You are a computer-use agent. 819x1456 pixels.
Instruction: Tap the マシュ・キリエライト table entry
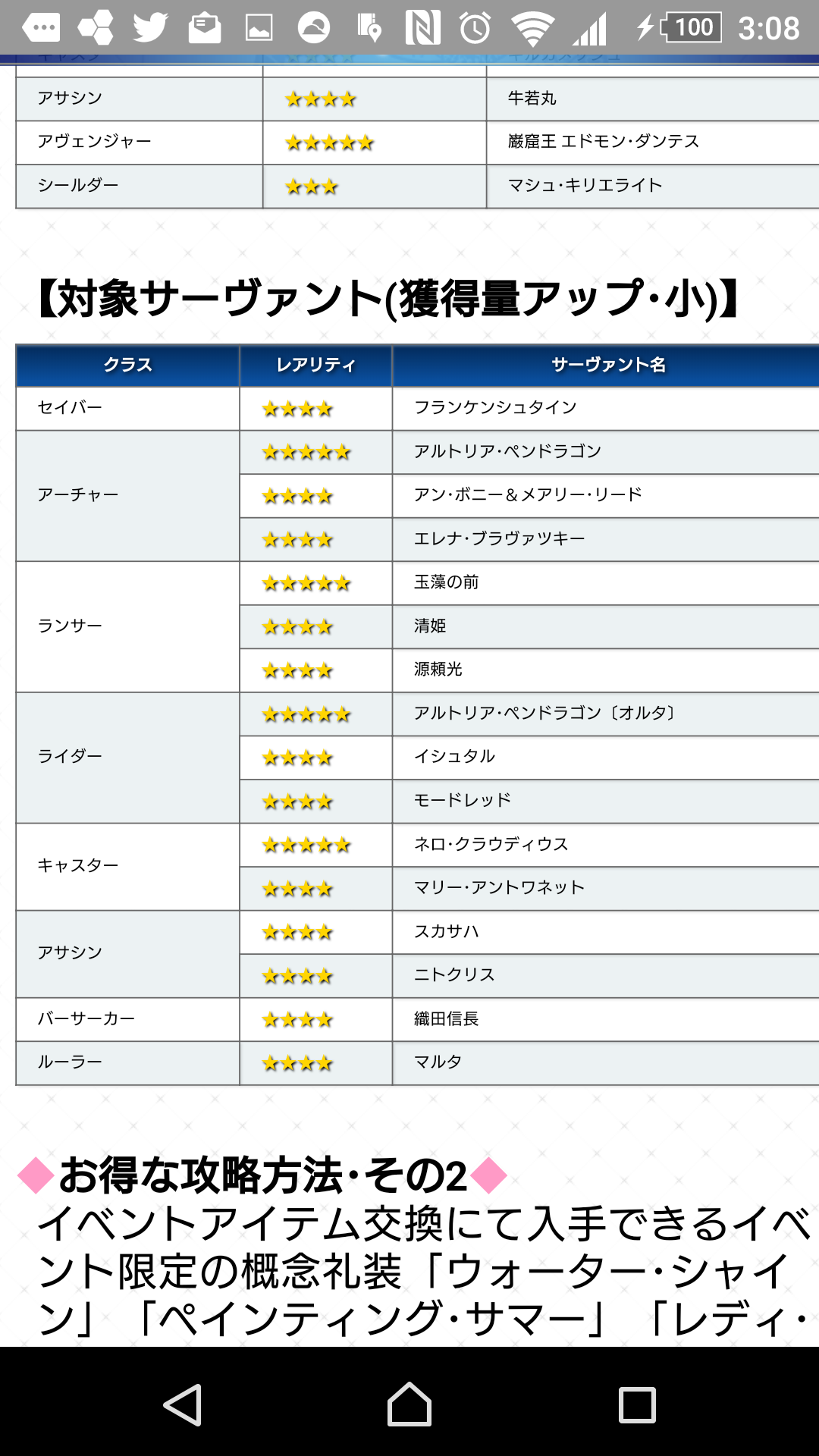(x=585, y=186)
